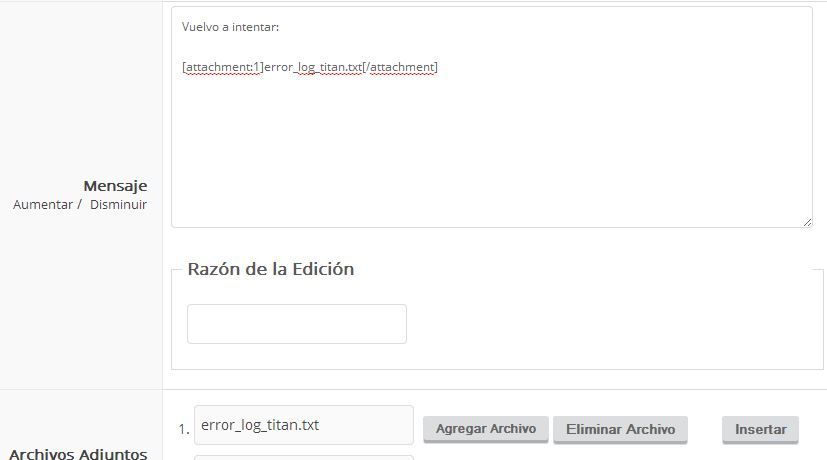The height and width of the screenshot is (460, 827).
Task: Click the empty area of the message textarea
Action: (491, 153)
